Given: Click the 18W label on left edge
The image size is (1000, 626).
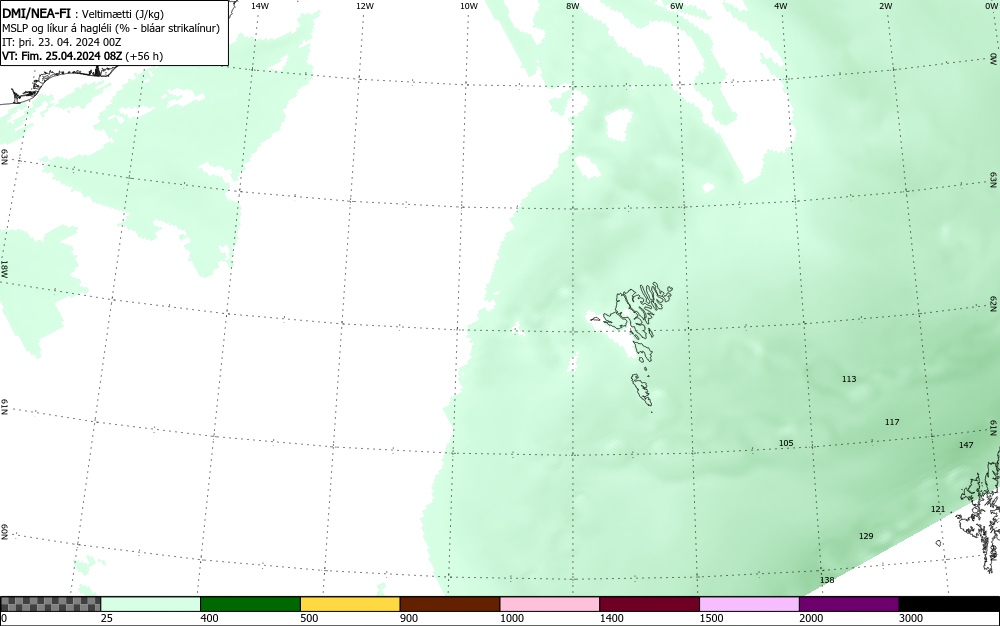Looking at the screenshot, I should [x=4, y=268].
